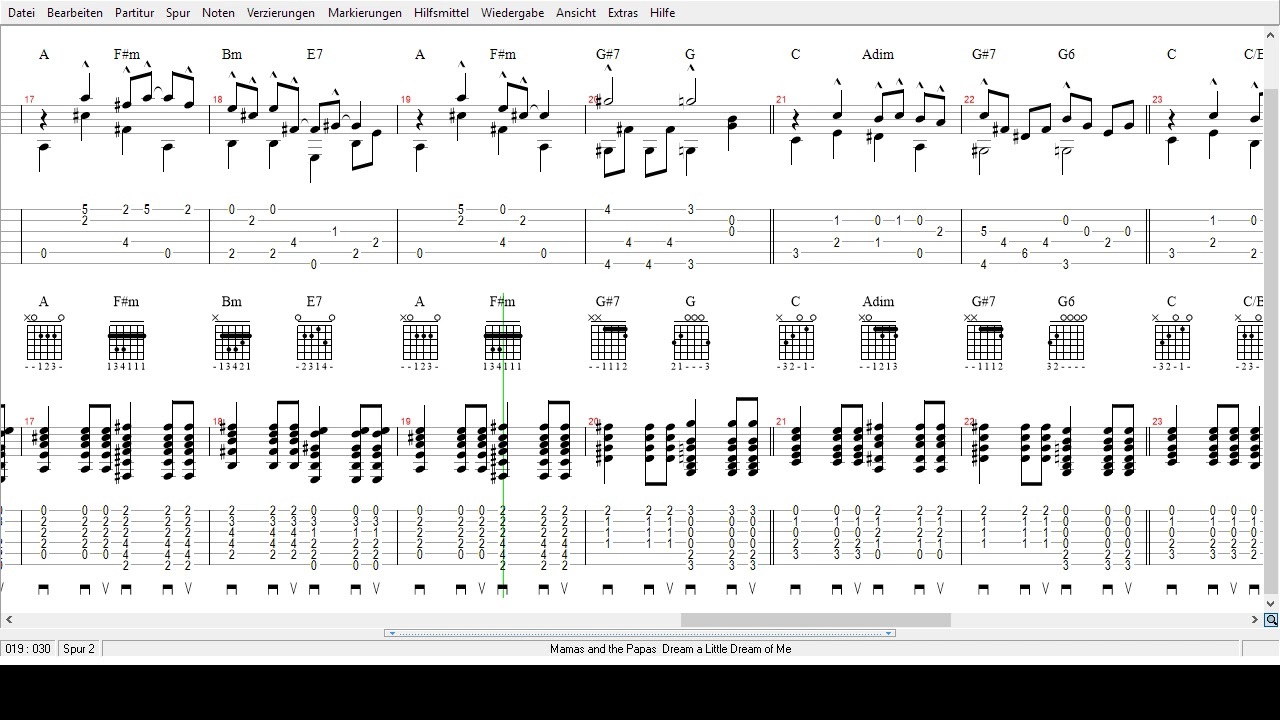Open the Bearbeiten menu

(x=75, y=13)
